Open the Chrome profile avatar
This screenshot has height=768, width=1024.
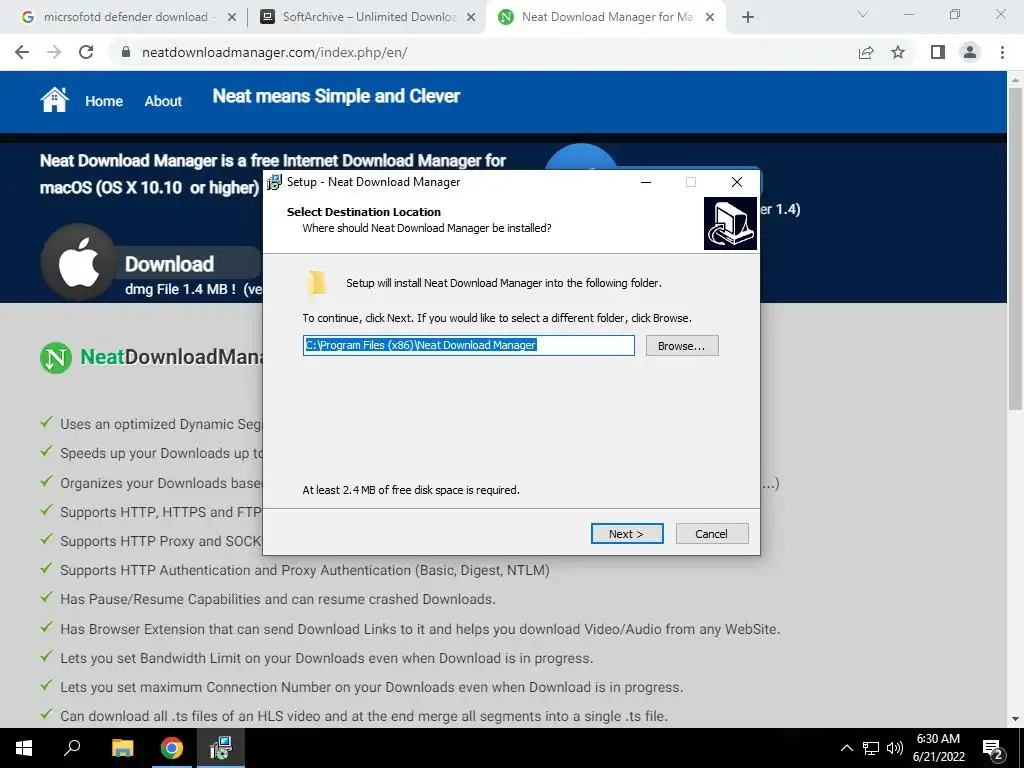(970, 52)
